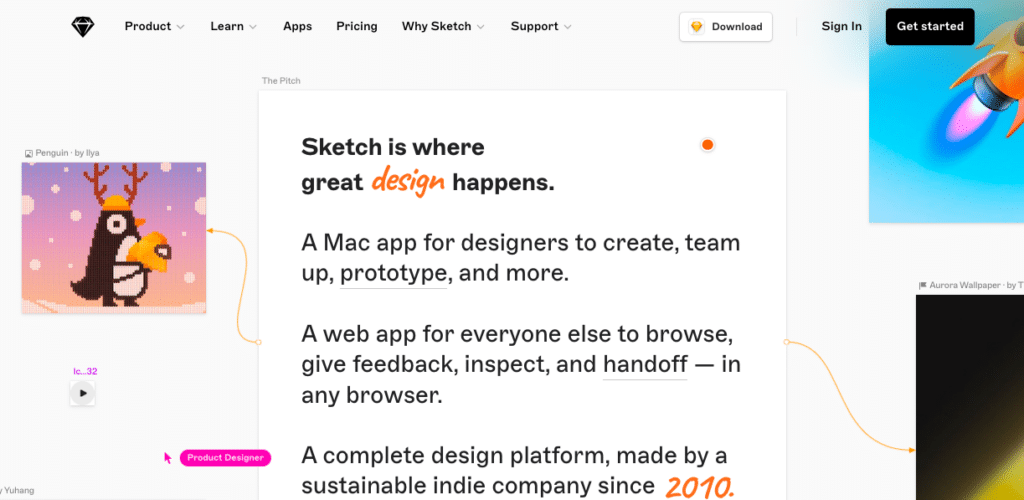1024x500 pixels.
Task: Open the Penguin pixel art thumbnail
Action: tap(114, 238)
